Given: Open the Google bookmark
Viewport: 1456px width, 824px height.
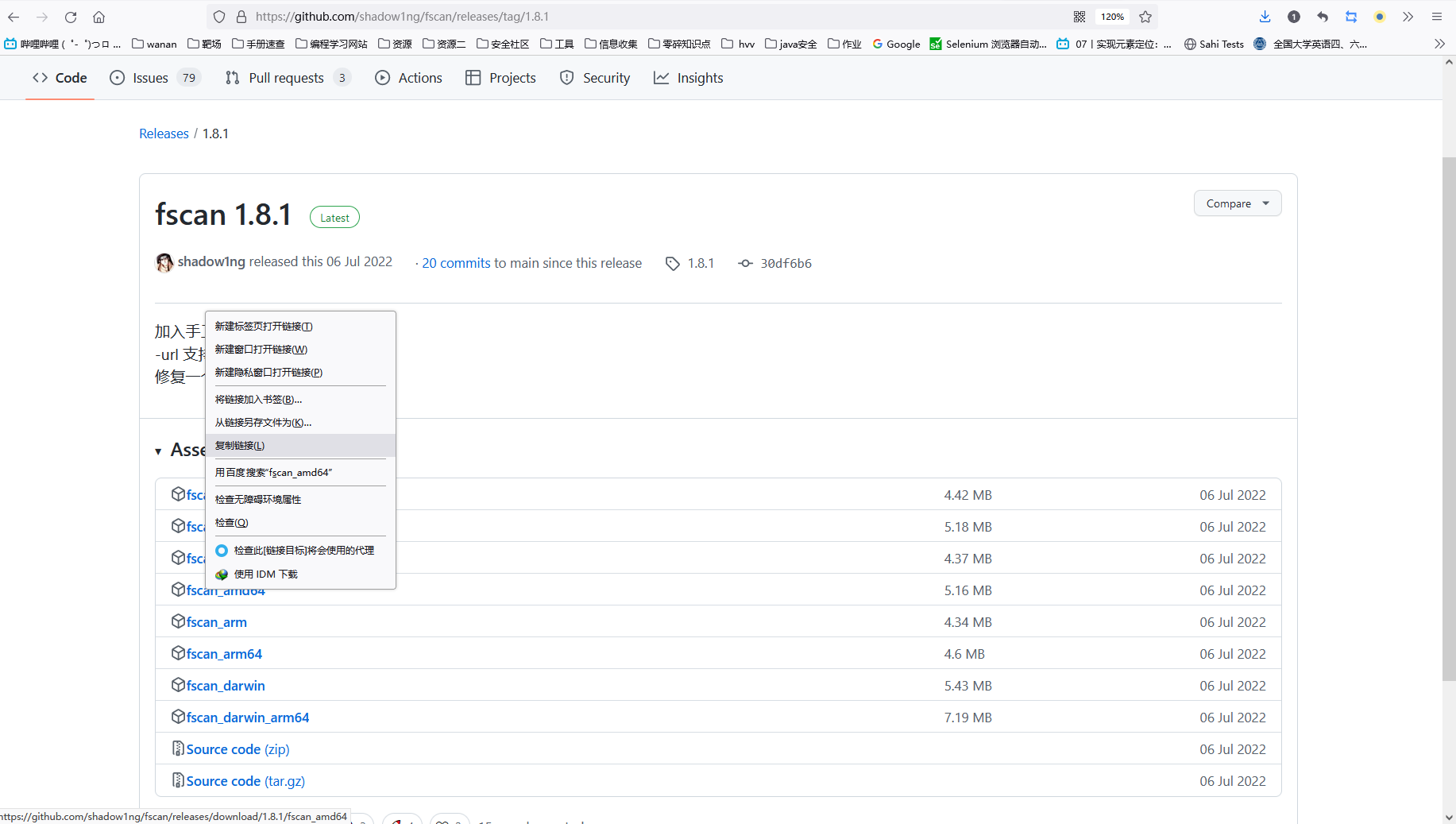Looking at the screenshot, I should coord(896,44).
